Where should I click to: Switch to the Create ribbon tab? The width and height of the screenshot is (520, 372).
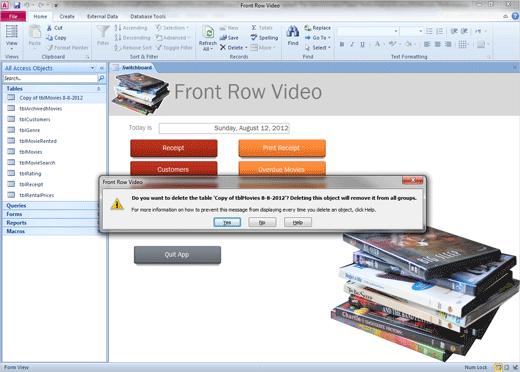[67, 16]
